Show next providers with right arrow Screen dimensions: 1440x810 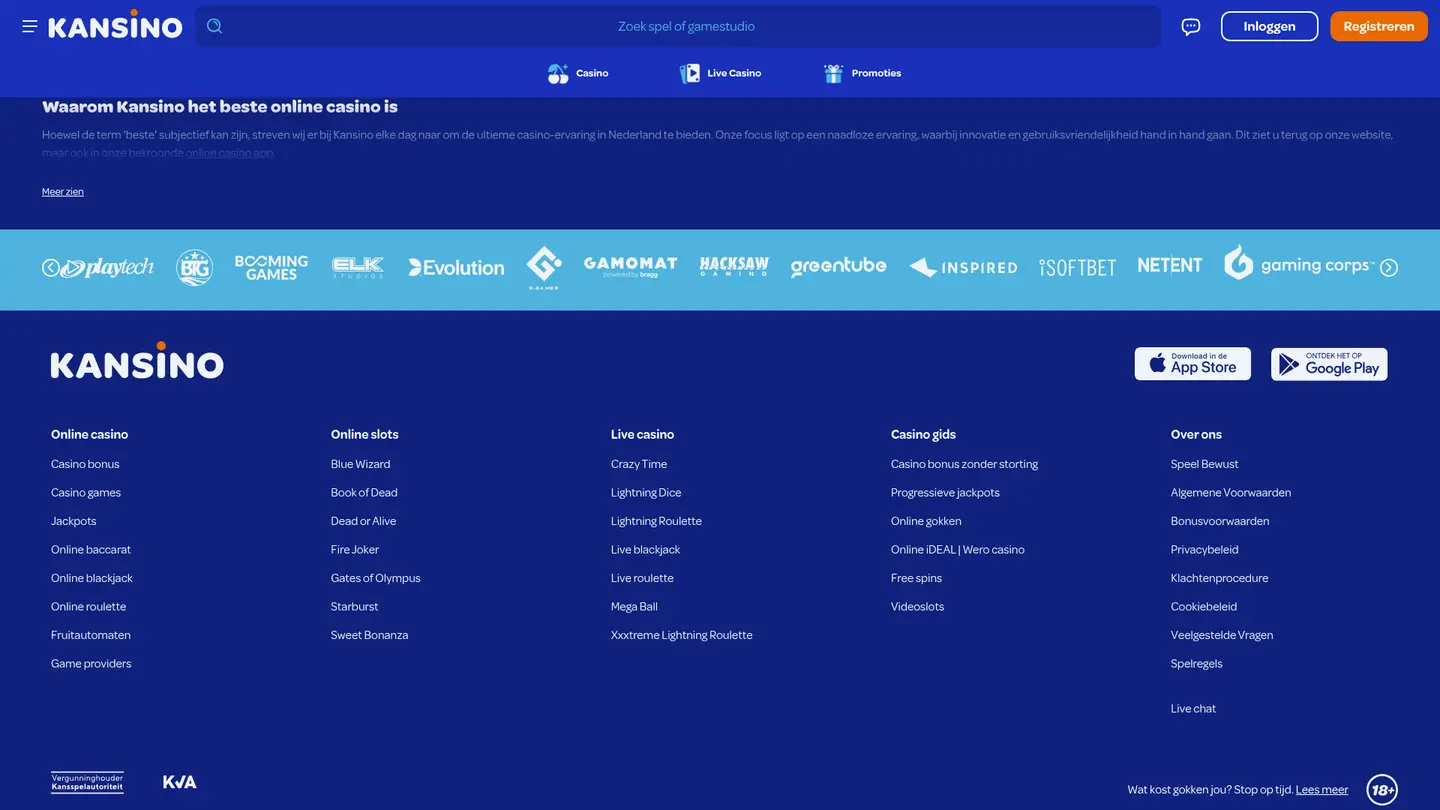[1389, 268]
